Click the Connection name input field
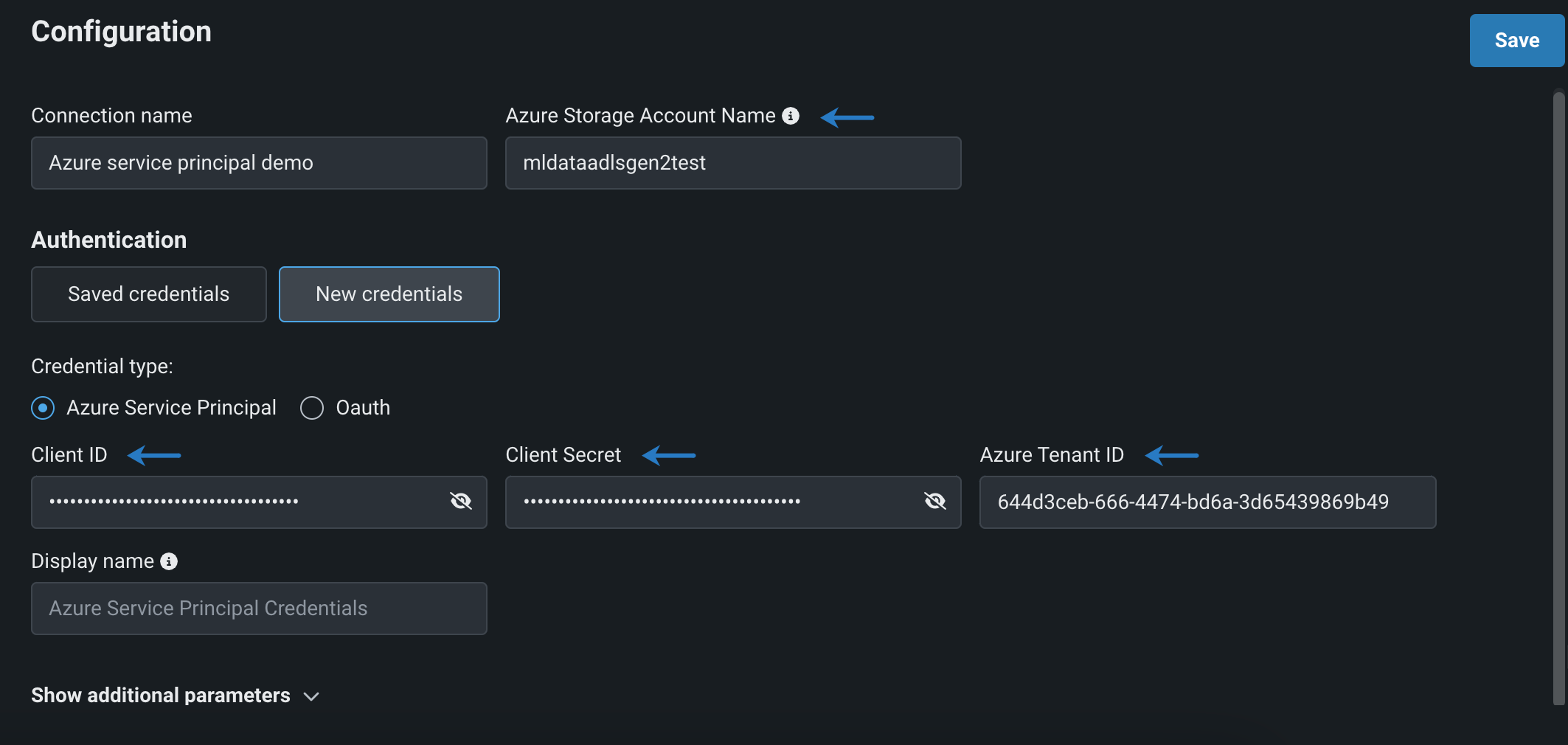This screenshot has height=745, width=1568. tap(259, 163)
